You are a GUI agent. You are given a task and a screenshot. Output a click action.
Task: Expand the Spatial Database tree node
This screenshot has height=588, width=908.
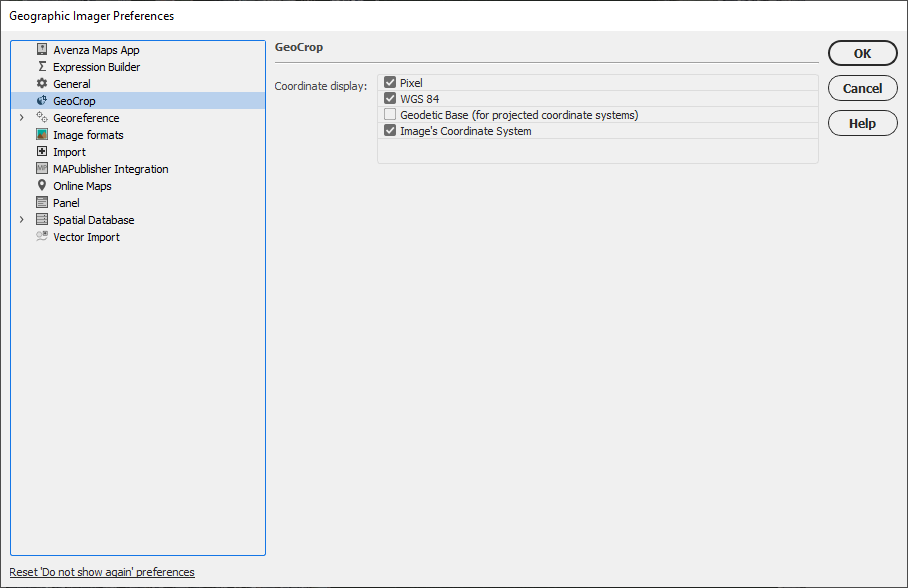pyautogui.click(x=21, y=220)
